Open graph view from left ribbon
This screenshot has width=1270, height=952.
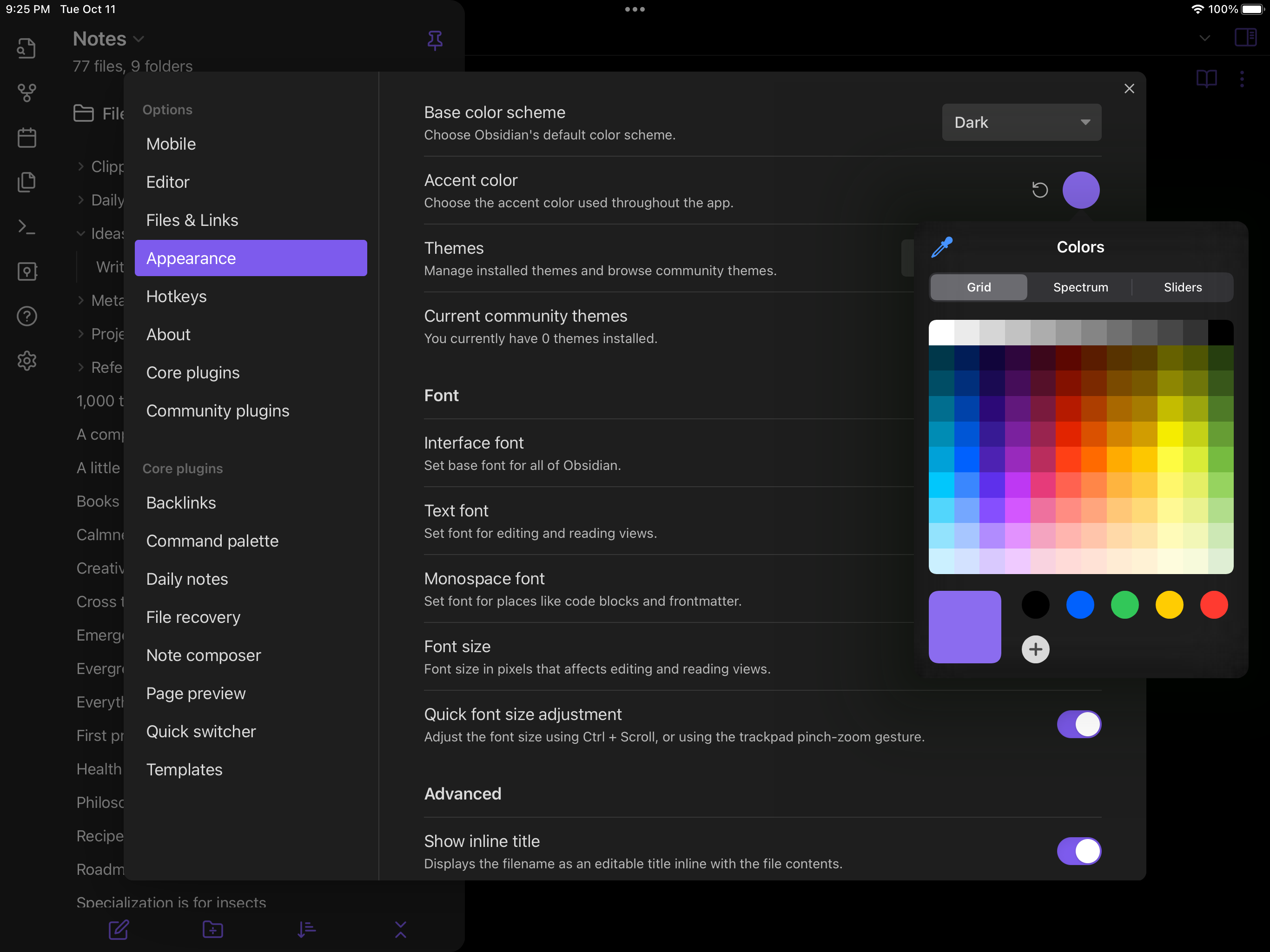click(x=26, y=93)
